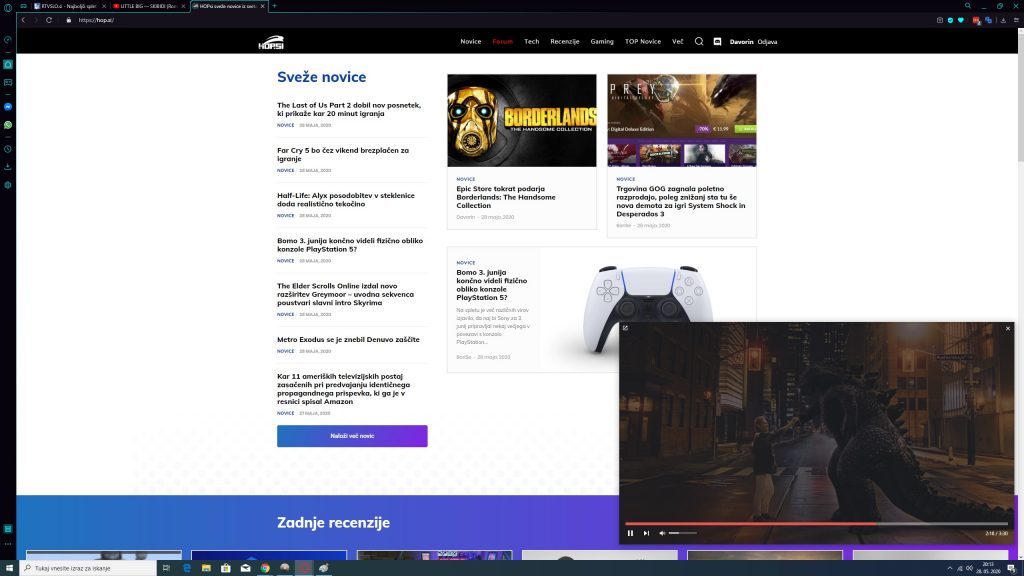Search open tabs magnifier icon
Viewport: 1024px width, 576px height.
[x=968, y=6]
